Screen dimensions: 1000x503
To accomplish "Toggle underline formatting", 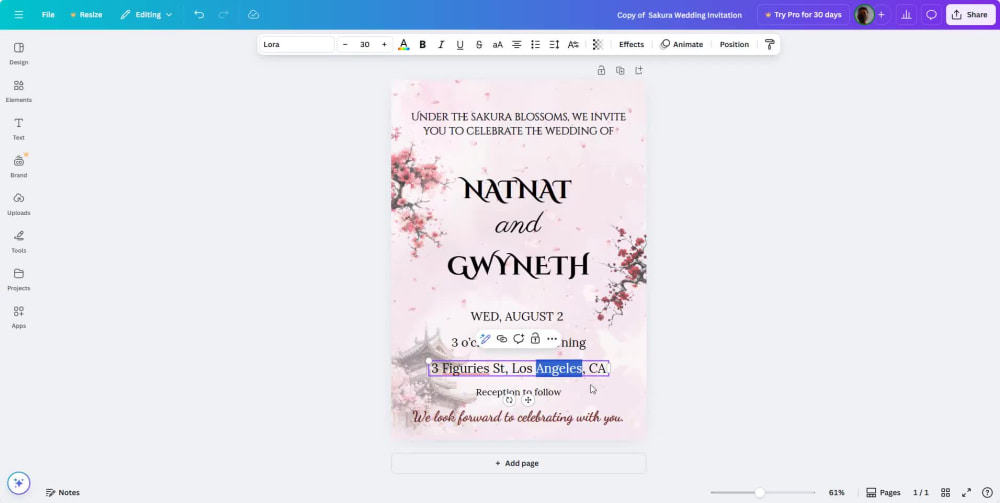I will (x=460, y=44).
